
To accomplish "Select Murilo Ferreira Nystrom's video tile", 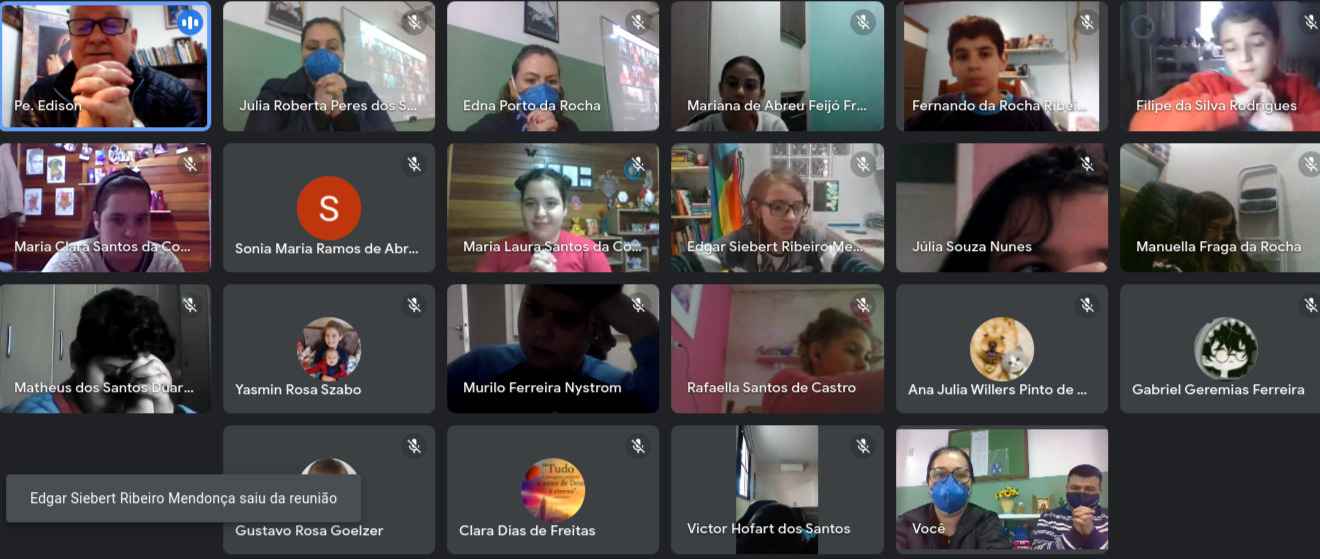I will tap(553, 349).
